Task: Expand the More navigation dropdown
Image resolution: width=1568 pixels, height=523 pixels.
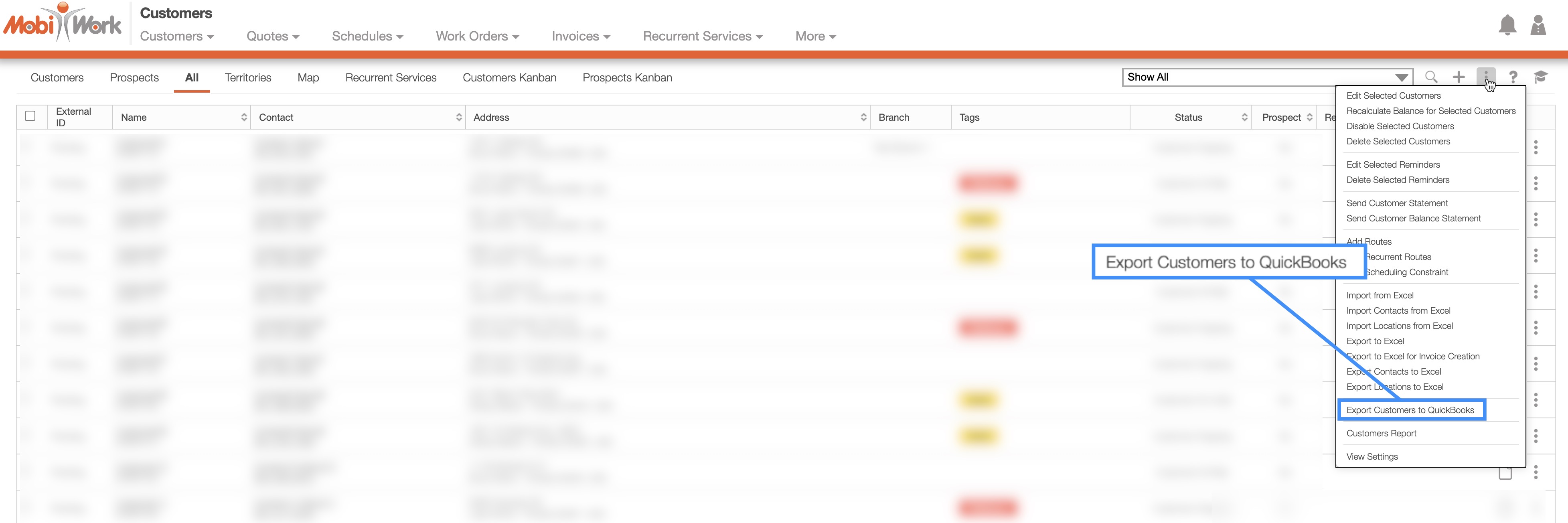Action: click(x=815, y=36)
